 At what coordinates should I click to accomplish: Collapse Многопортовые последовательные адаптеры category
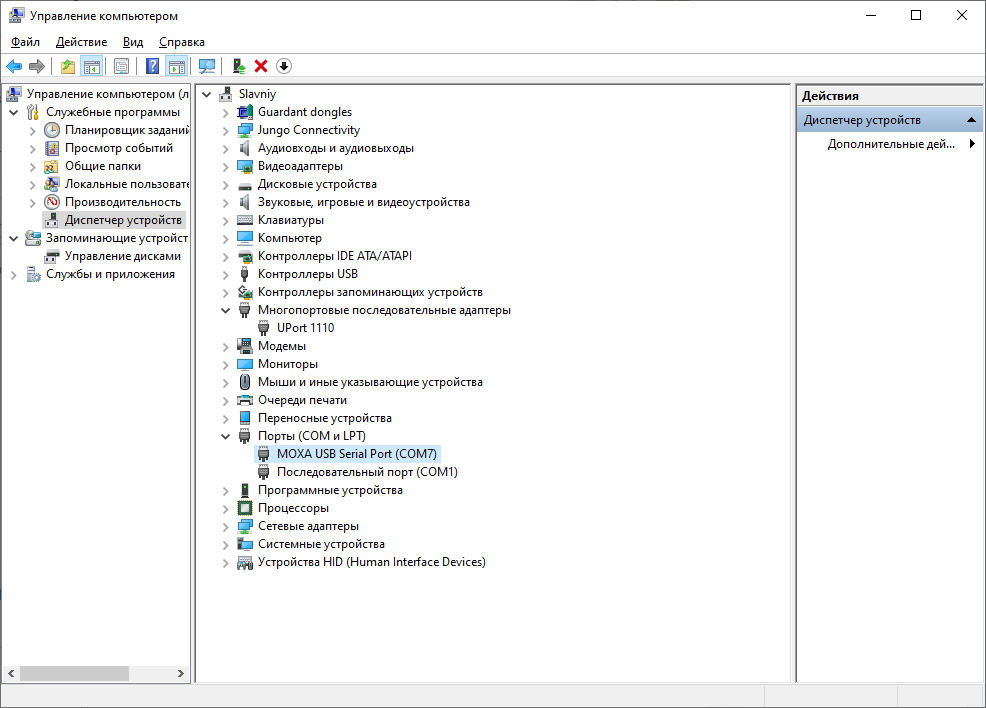click(225, 311)
